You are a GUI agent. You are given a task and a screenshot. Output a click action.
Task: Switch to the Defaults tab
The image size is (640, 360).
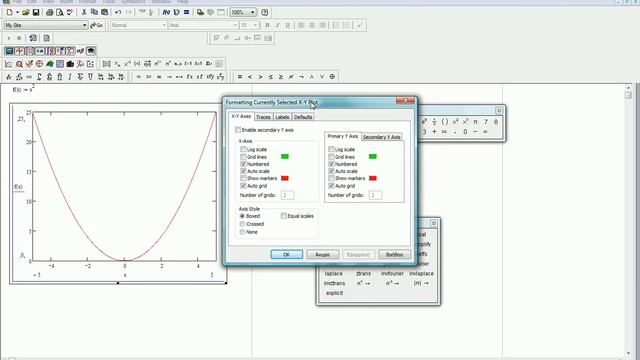303,117
